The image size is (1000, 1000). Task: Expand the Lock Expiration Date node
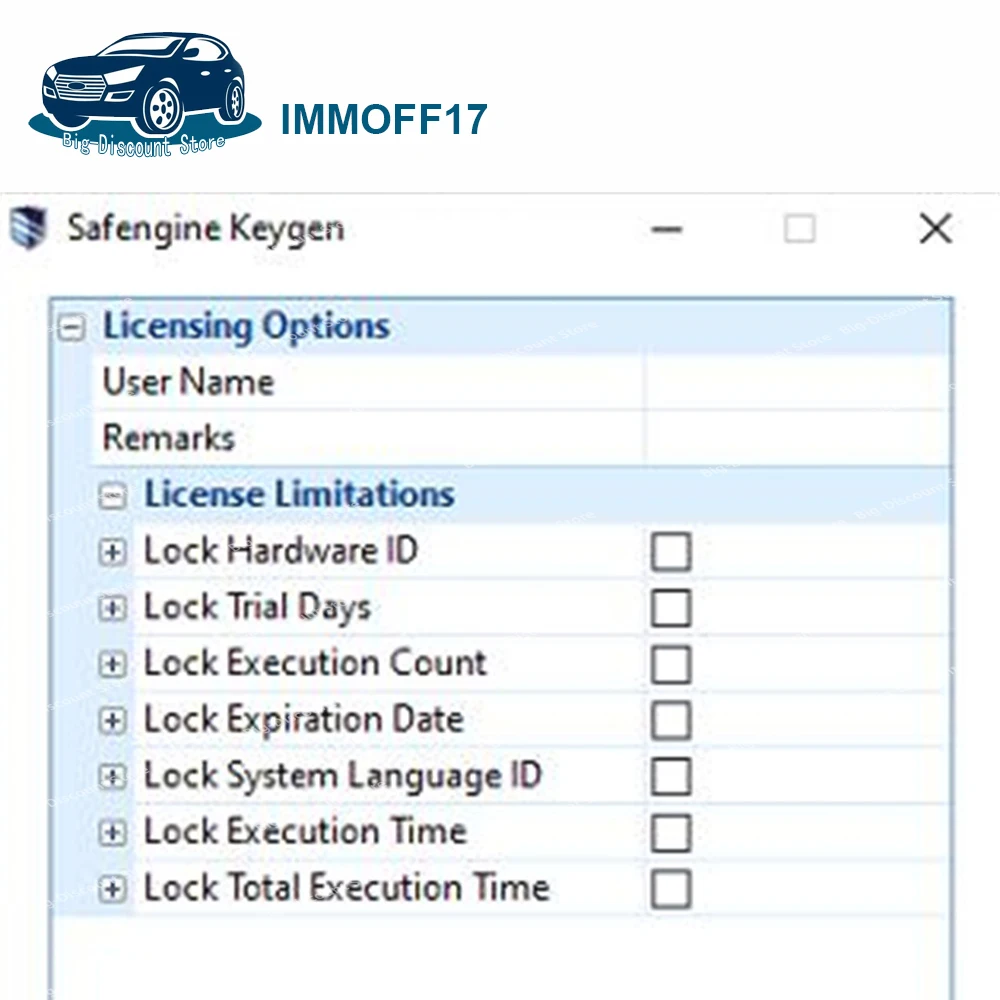click(x=114, y=720)
